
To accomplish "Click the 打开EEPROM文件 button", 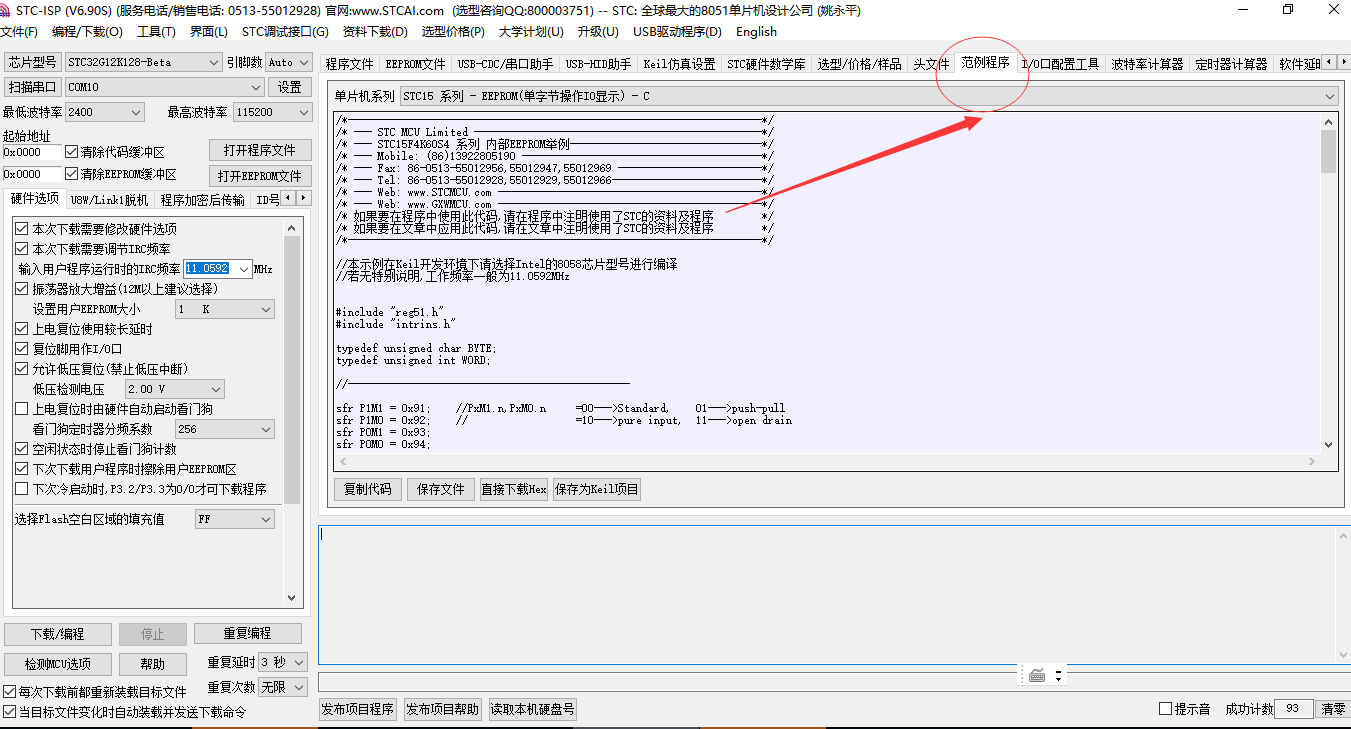I will (260, 175).
